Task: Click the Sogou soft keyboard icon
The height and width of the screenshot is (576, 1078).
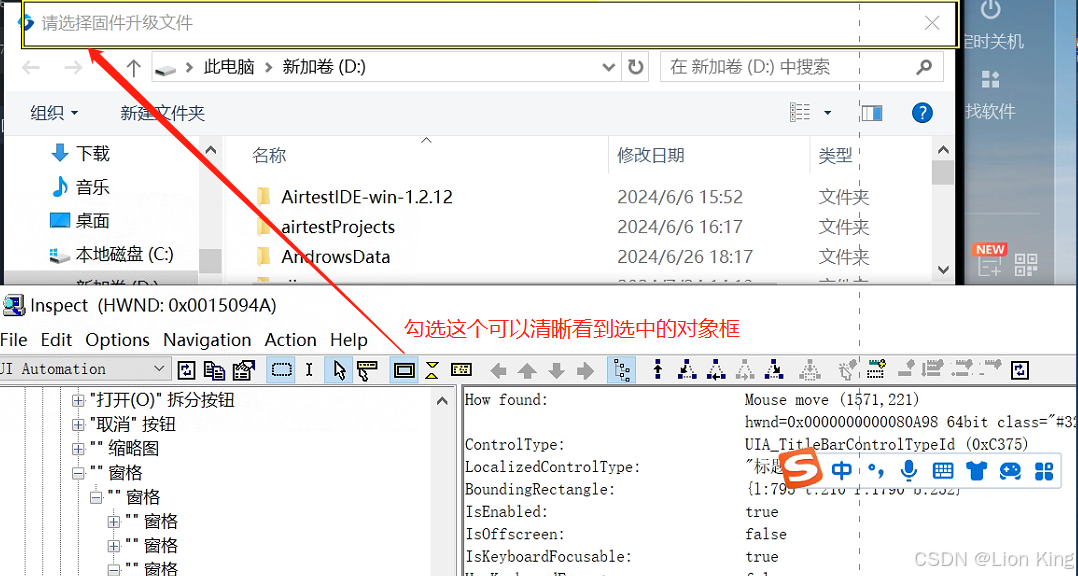Action: point(943,471)
